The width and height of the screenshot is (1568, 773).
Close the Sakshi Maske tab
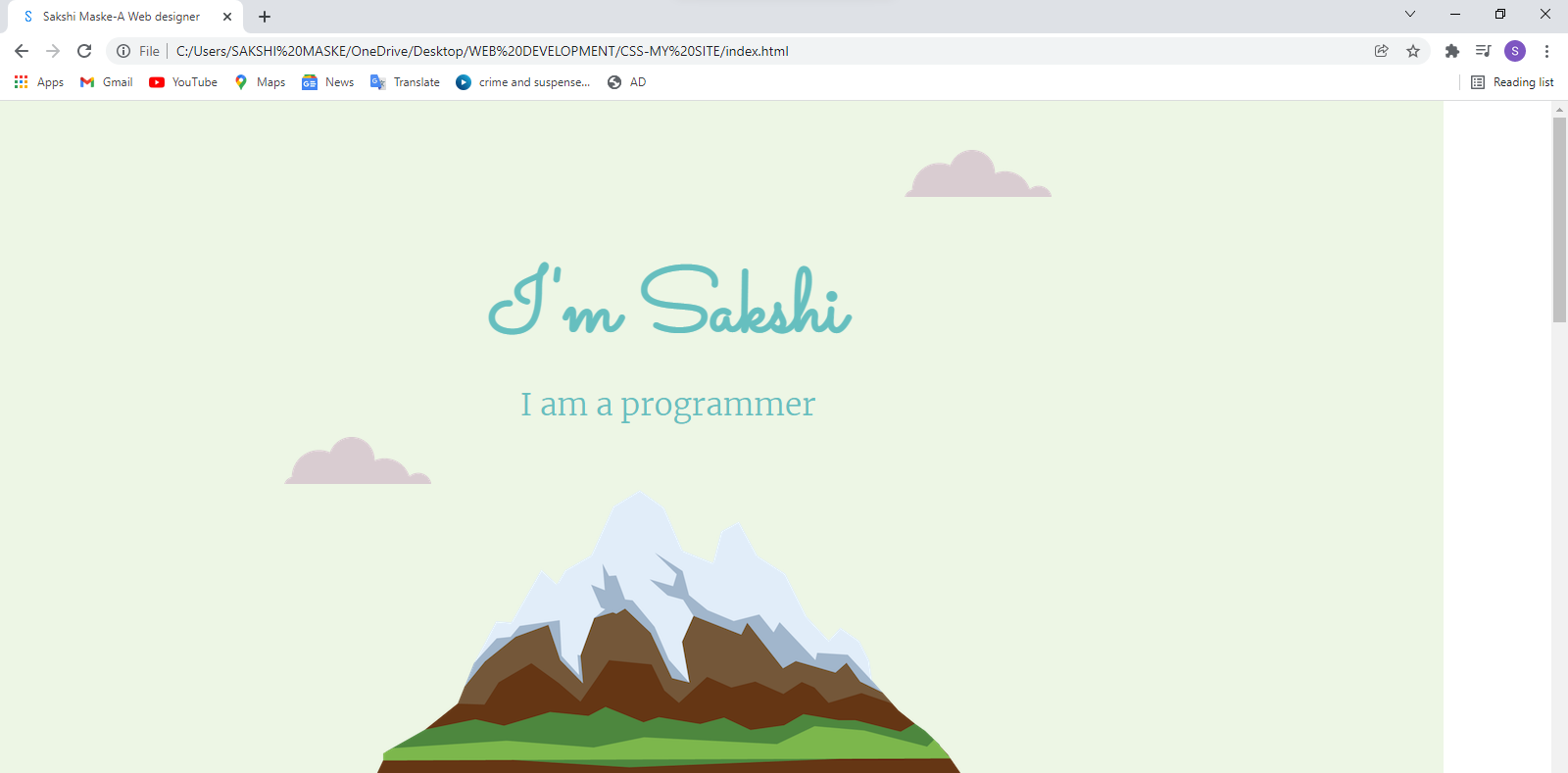(227, 17)
